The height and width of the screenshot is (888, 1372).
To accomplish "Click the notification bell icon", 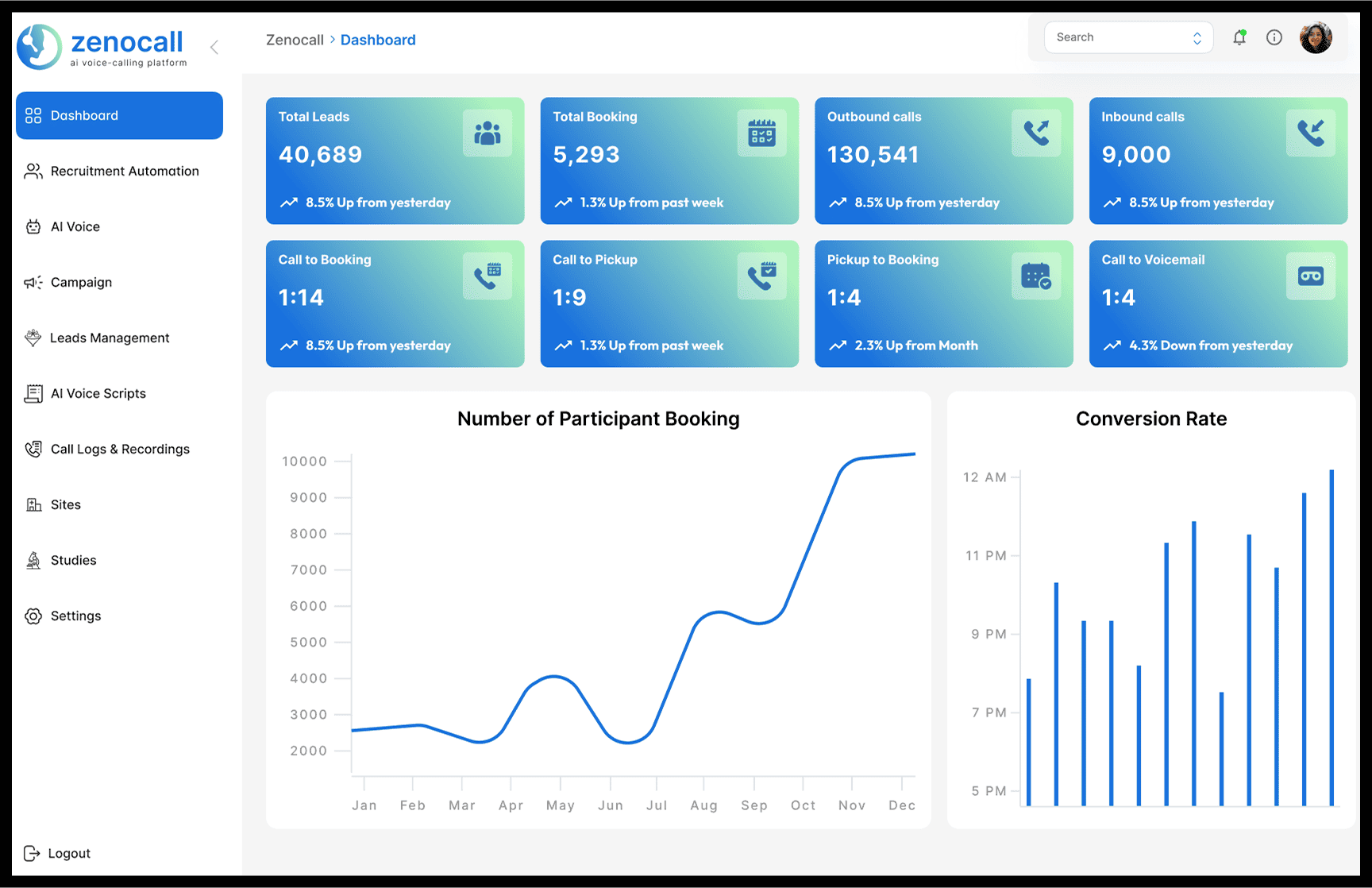I will pos(1239,37).
